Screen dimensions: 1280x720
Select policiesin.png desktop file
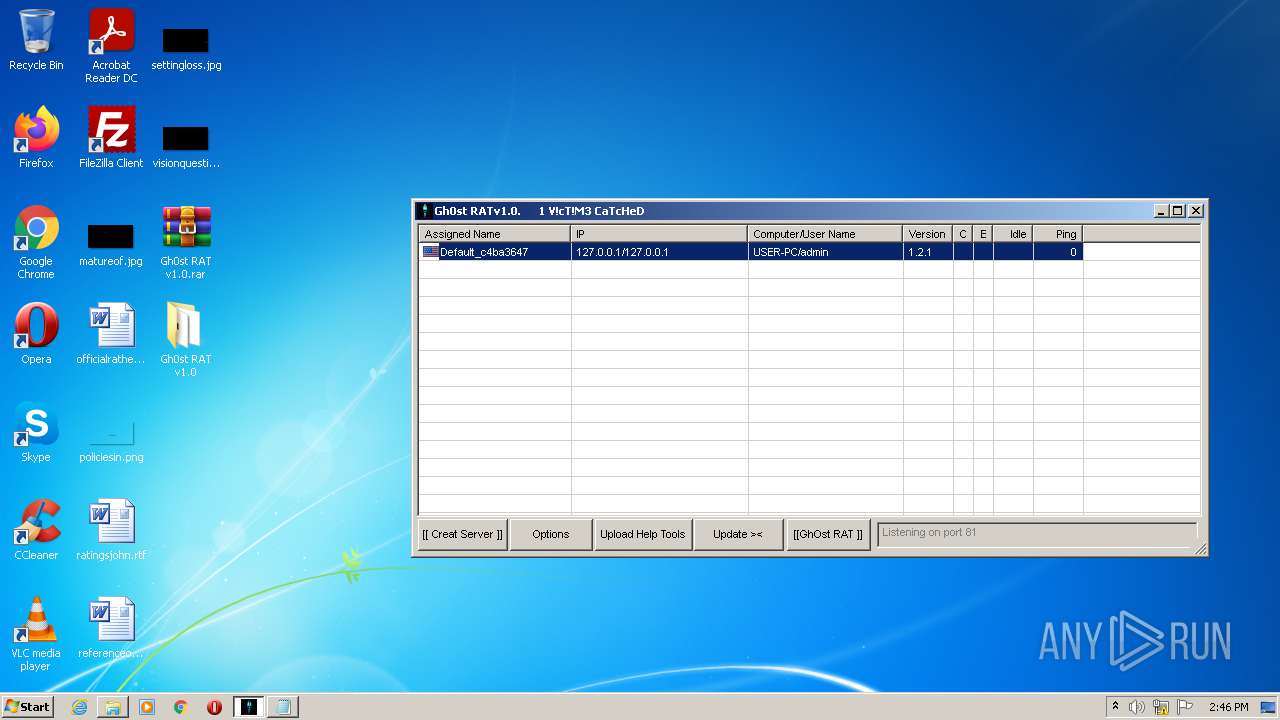111,440
